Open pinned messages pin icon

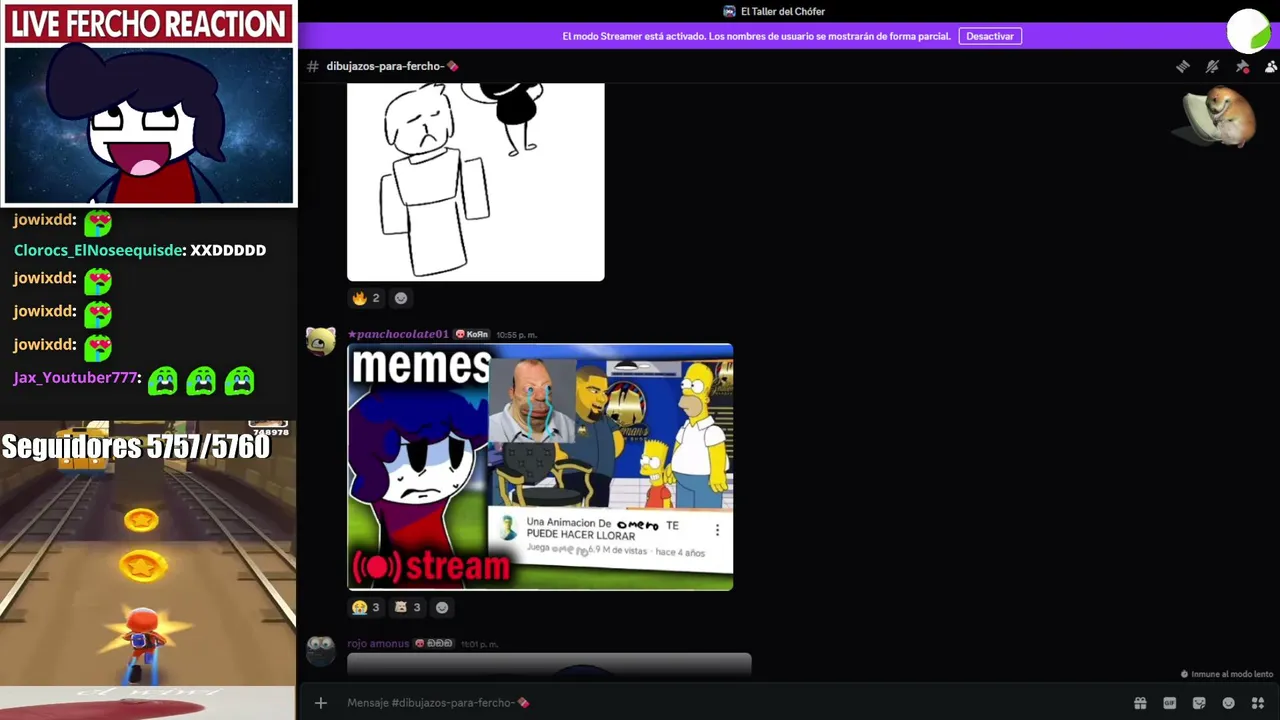pos(1242,66)
